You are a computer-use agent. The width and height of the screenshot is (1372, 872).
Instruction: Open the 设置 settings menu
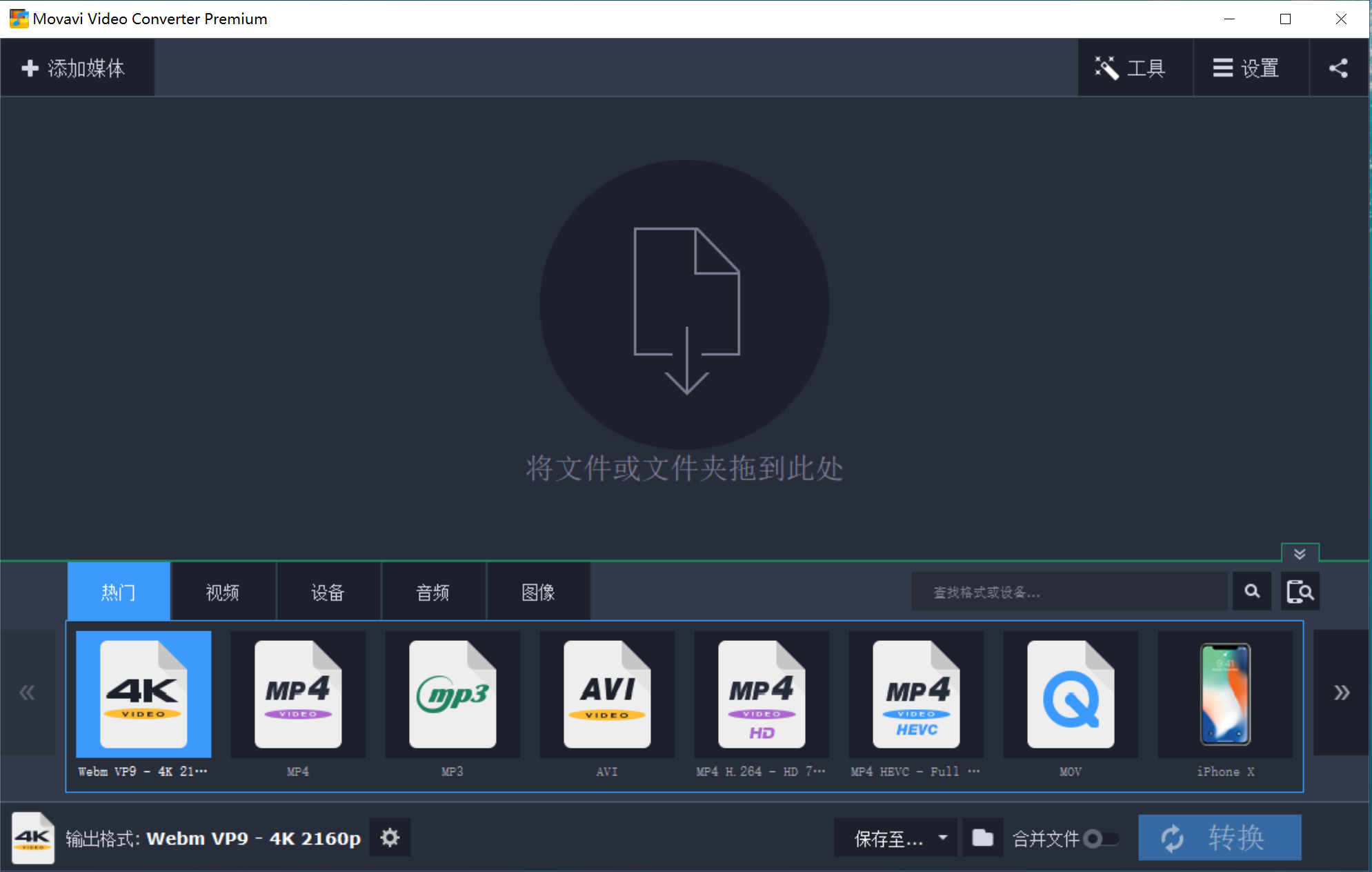pyautogui.click(x=1251, y=68)
